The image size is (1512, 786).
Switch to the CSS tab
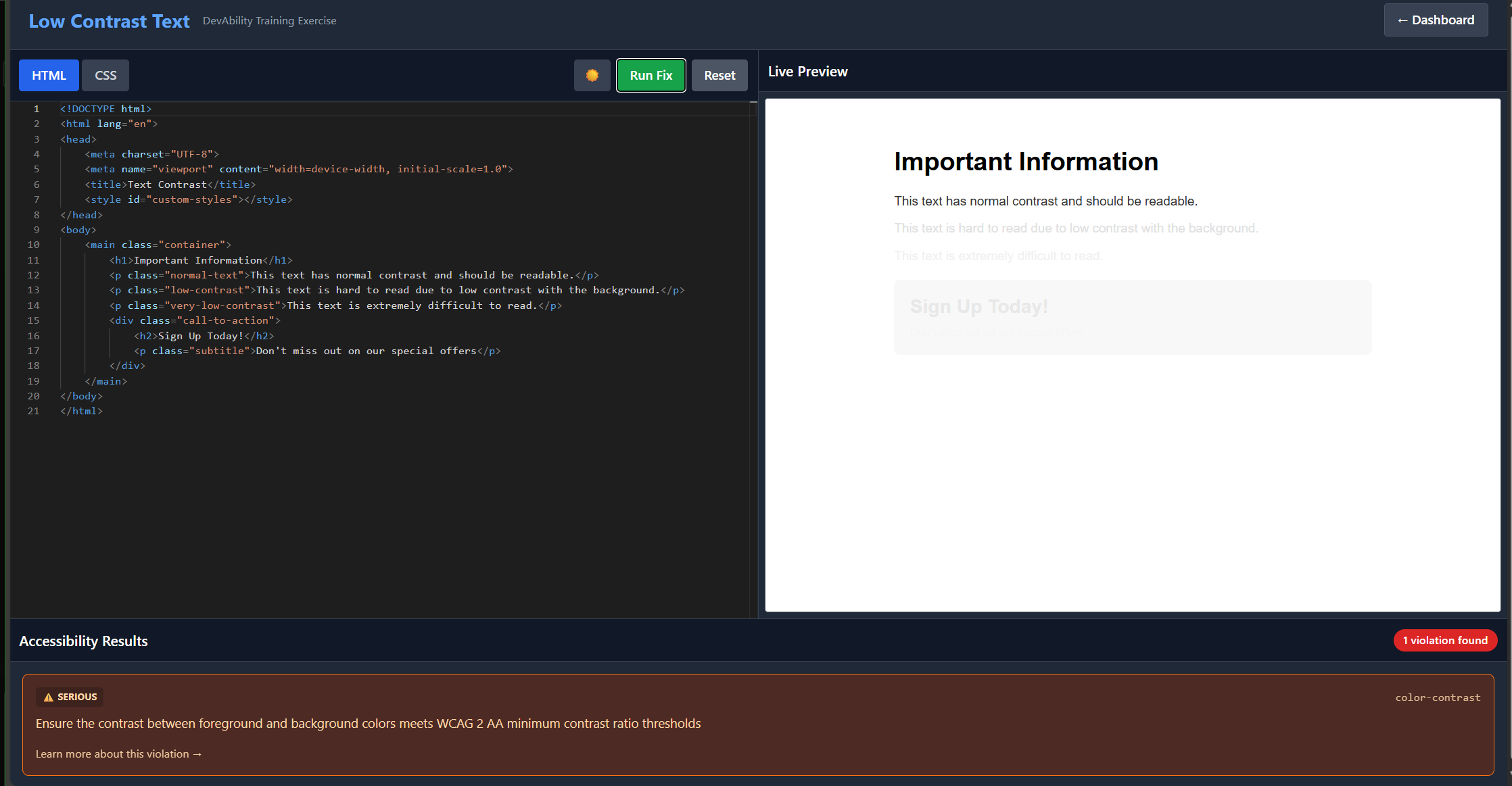click(105, 75)
